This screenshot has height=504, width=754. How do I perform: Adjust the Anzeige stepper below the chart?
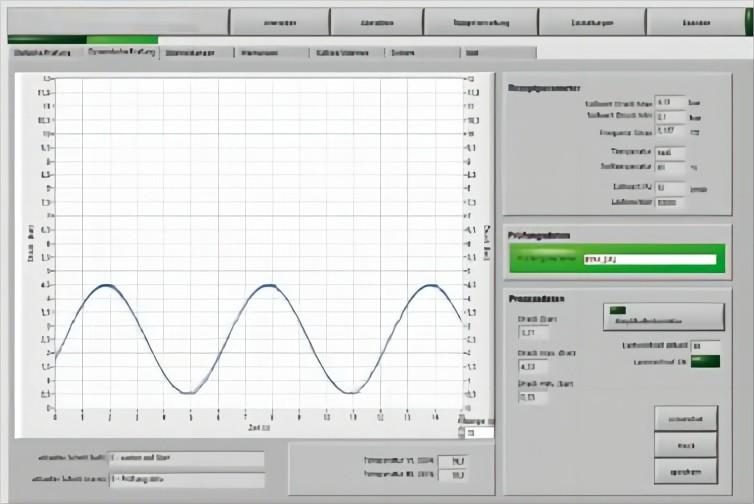pos(462,433)
